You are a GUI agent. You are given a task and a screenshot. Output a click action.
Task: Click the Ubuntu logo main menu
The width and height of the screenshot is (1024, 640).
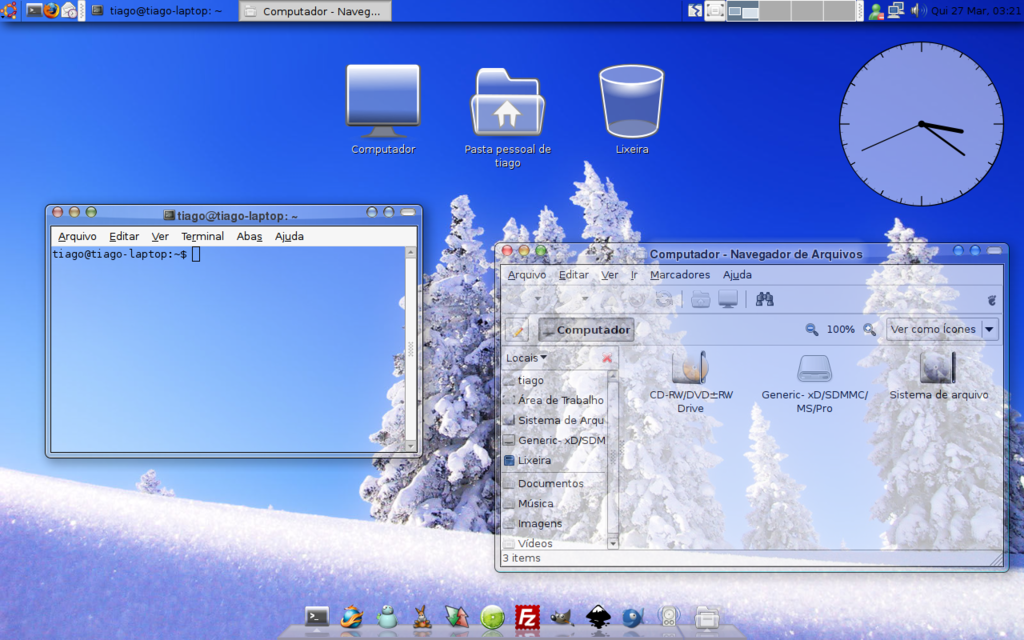9,10
